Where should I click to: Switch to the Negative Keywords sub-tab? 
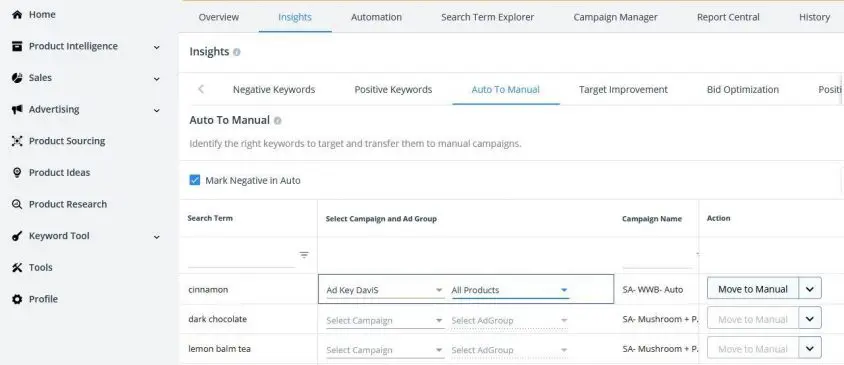click(x=274, y=90)
